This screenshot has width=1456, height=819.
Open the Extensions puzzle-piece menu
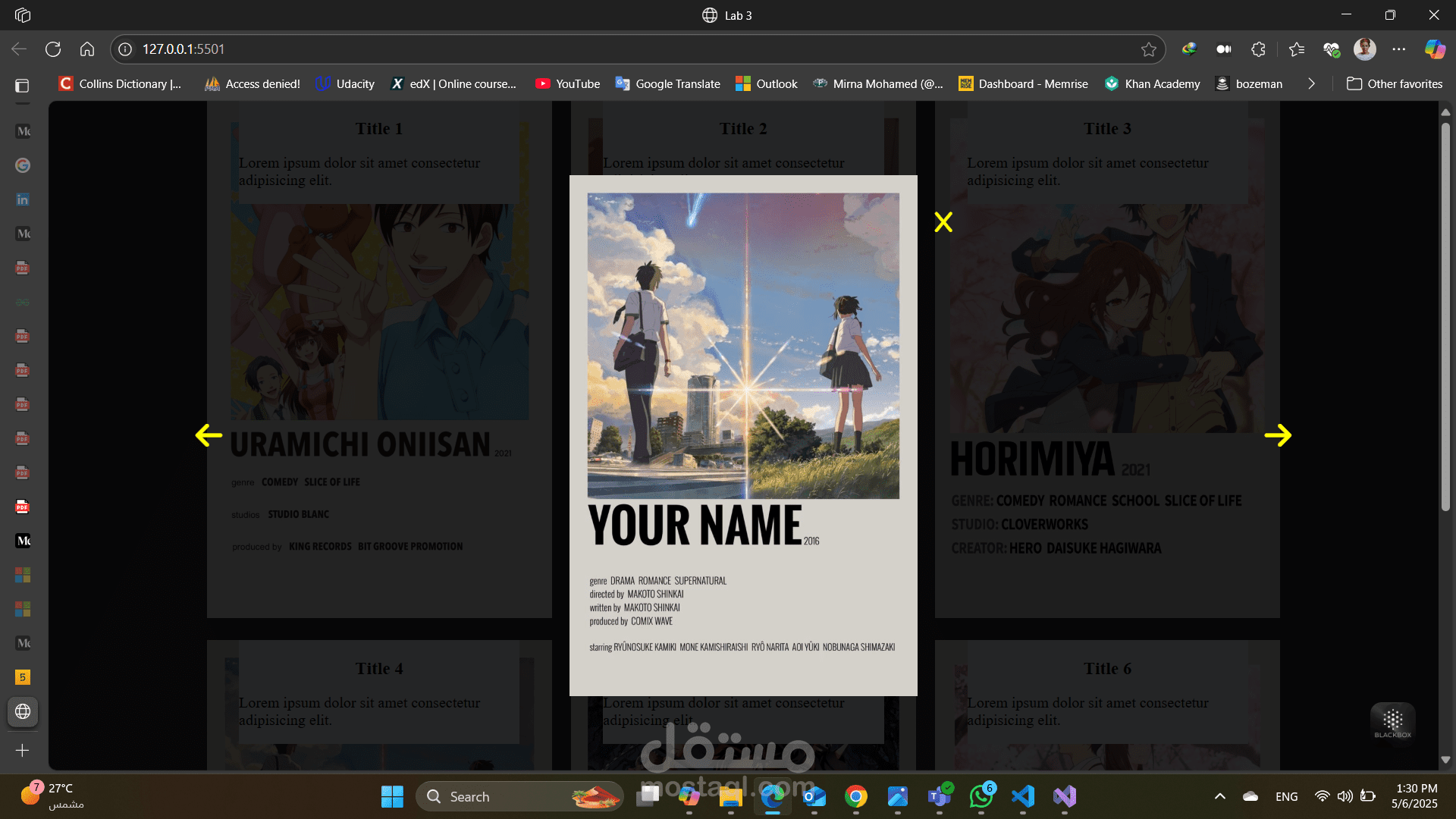[1259, 49]
